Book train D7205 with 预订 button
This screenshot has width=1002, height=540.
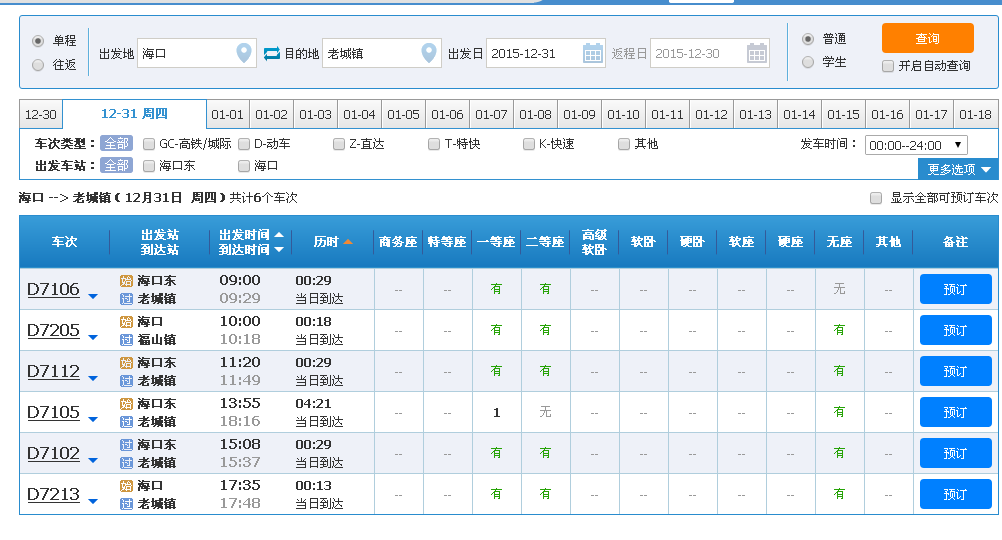(x=955, y=330)
